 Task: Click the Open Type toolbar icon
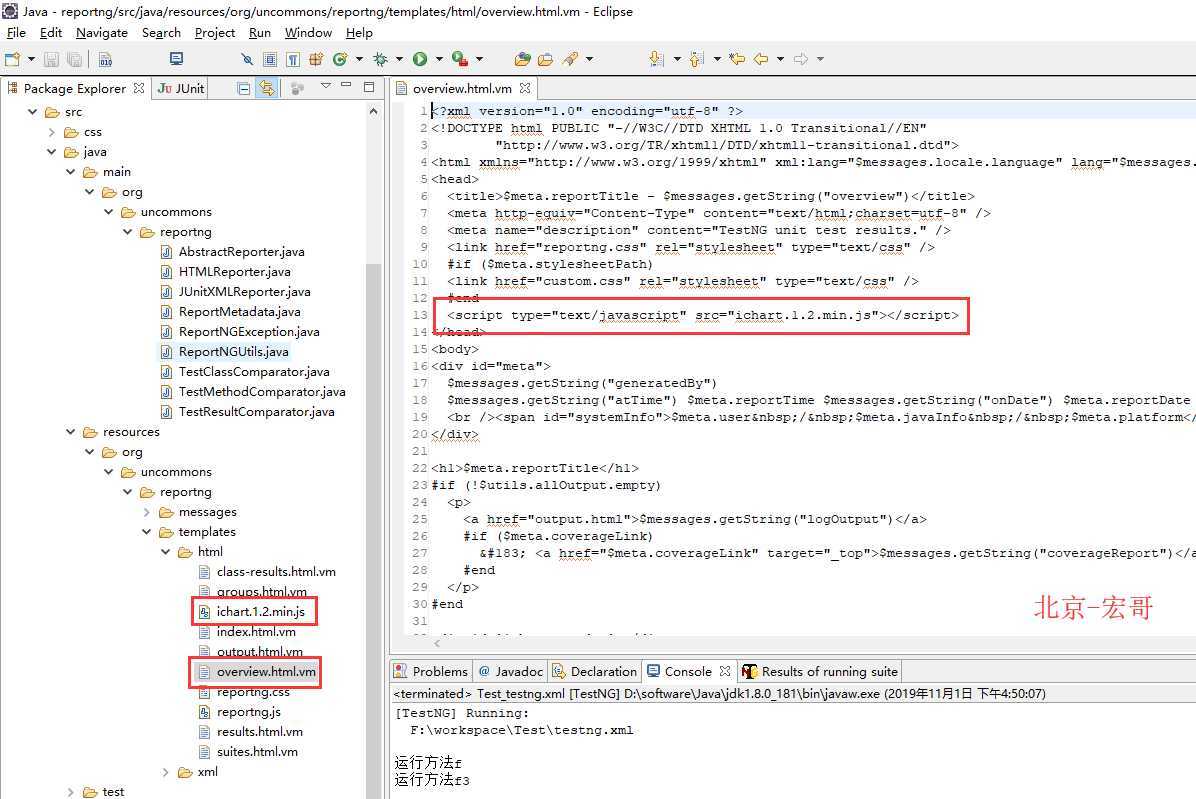pos(522,59)
